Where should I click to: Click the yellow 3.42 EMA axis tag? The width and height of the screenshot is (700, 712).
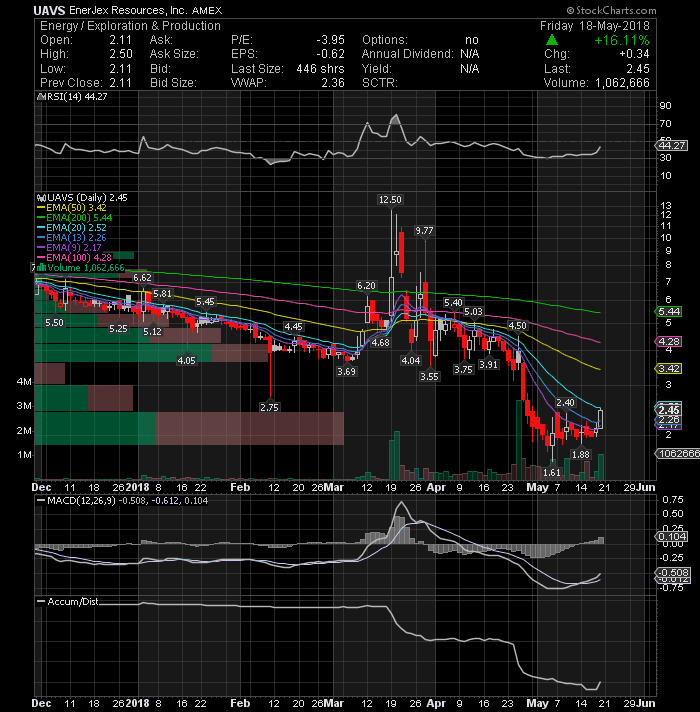click(x=669, y=369)
